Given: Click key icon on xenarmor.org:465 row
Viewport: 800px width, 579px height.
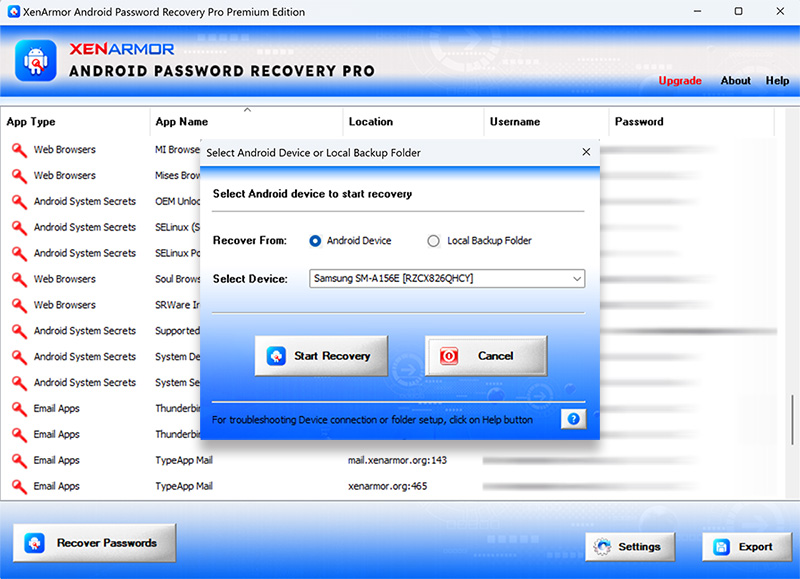Looking at the screenshot, I should 18,487.
